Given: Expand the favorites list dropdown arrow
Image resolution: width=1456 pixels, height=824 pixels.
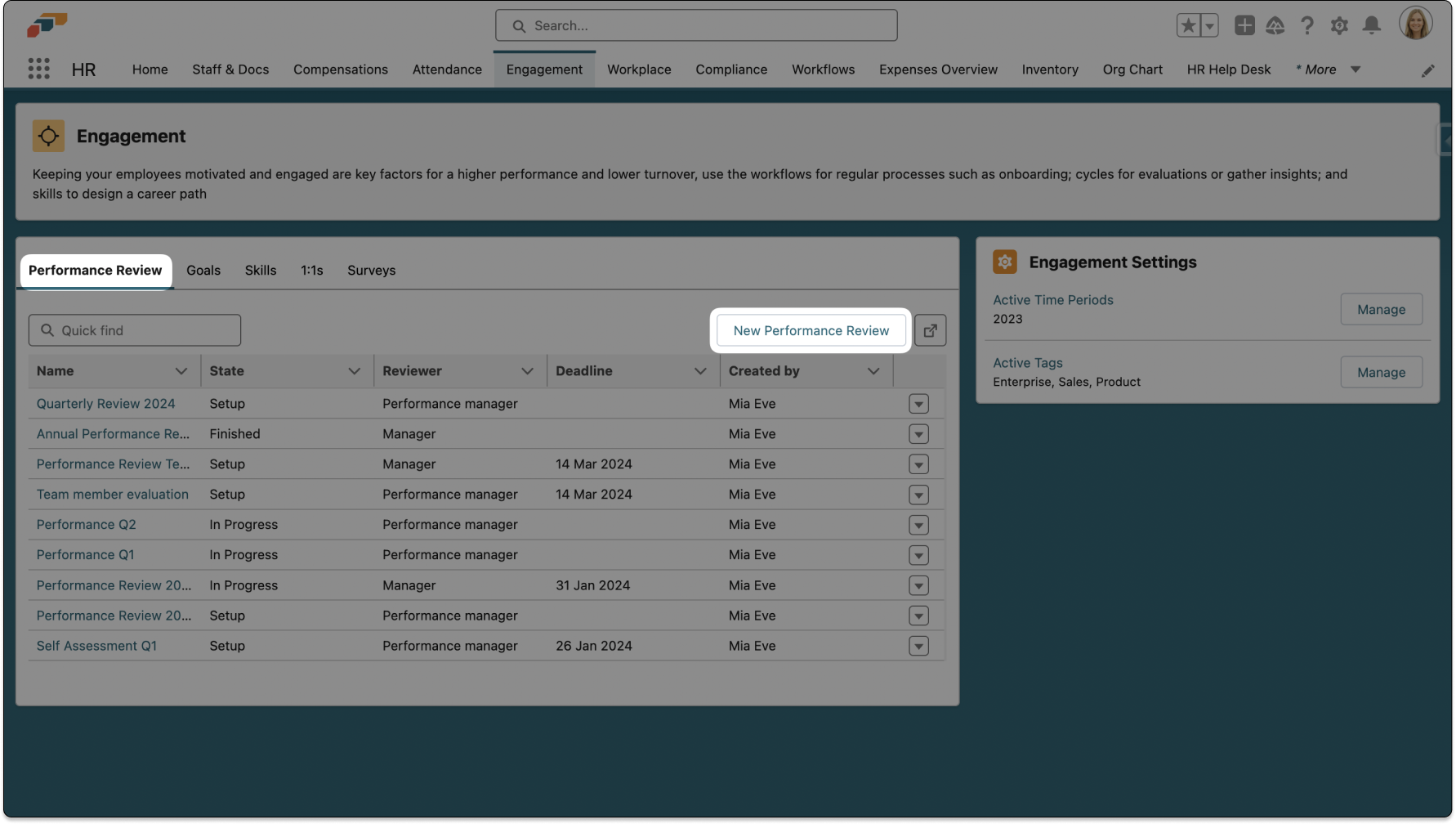Looking at the screenshot, I should [1209, 25].
